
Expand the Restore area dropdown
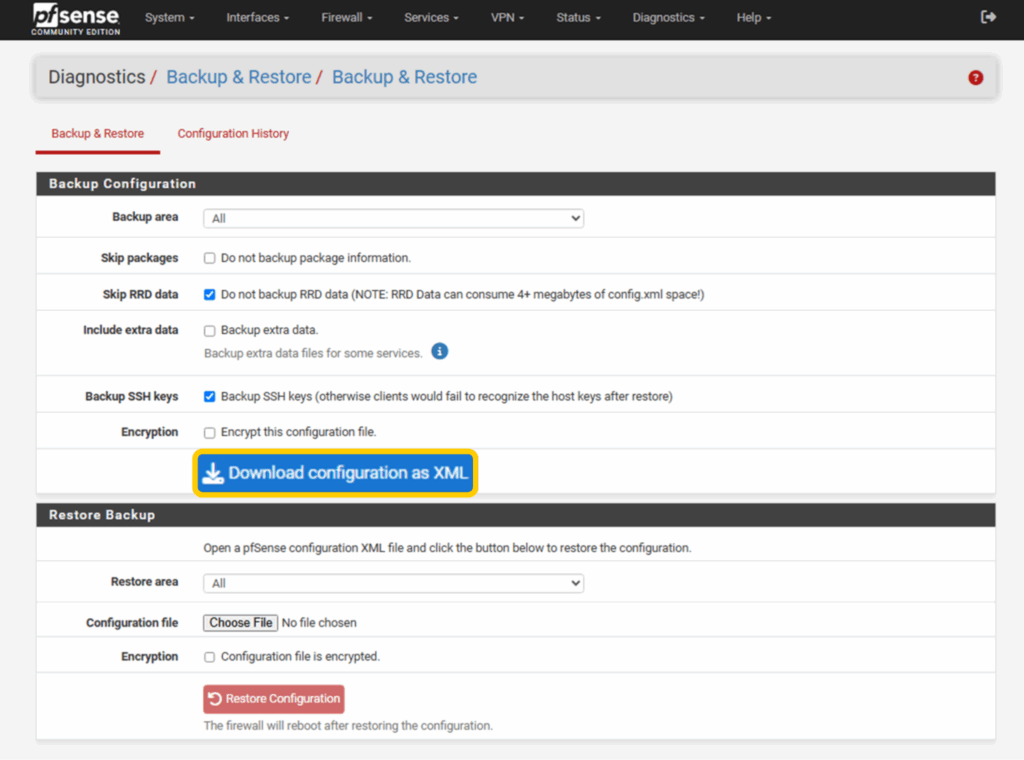coord(393,583)
